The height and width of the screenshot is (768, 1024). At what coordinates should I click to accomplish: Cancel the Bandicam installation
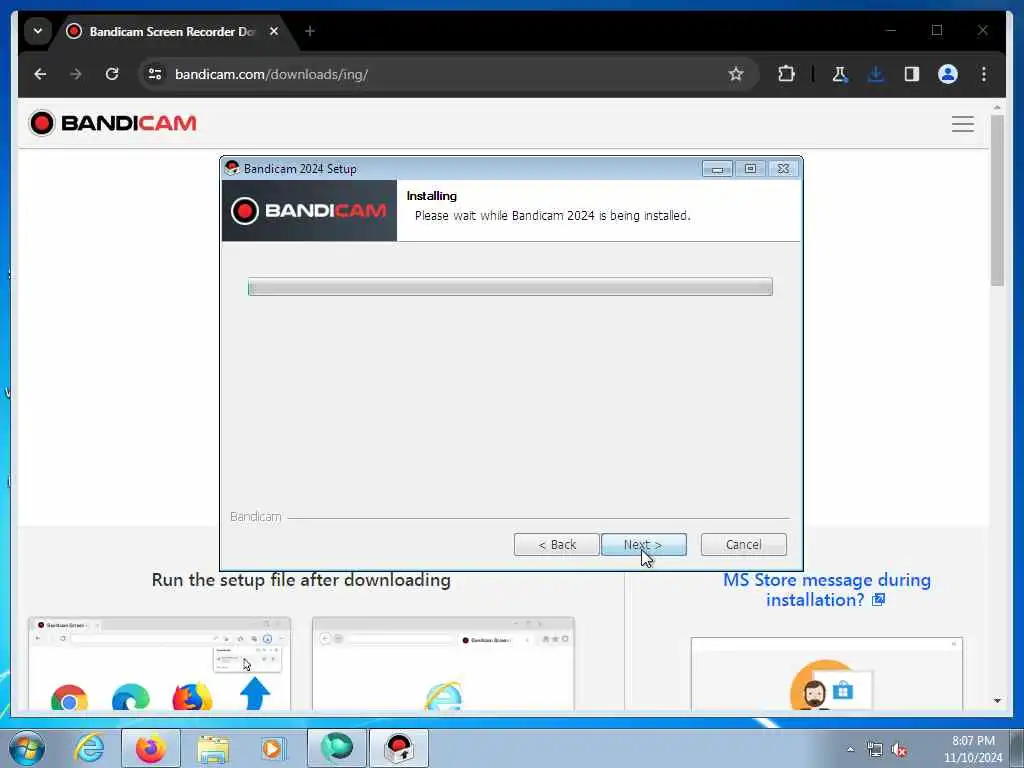[x=743, y=545]
